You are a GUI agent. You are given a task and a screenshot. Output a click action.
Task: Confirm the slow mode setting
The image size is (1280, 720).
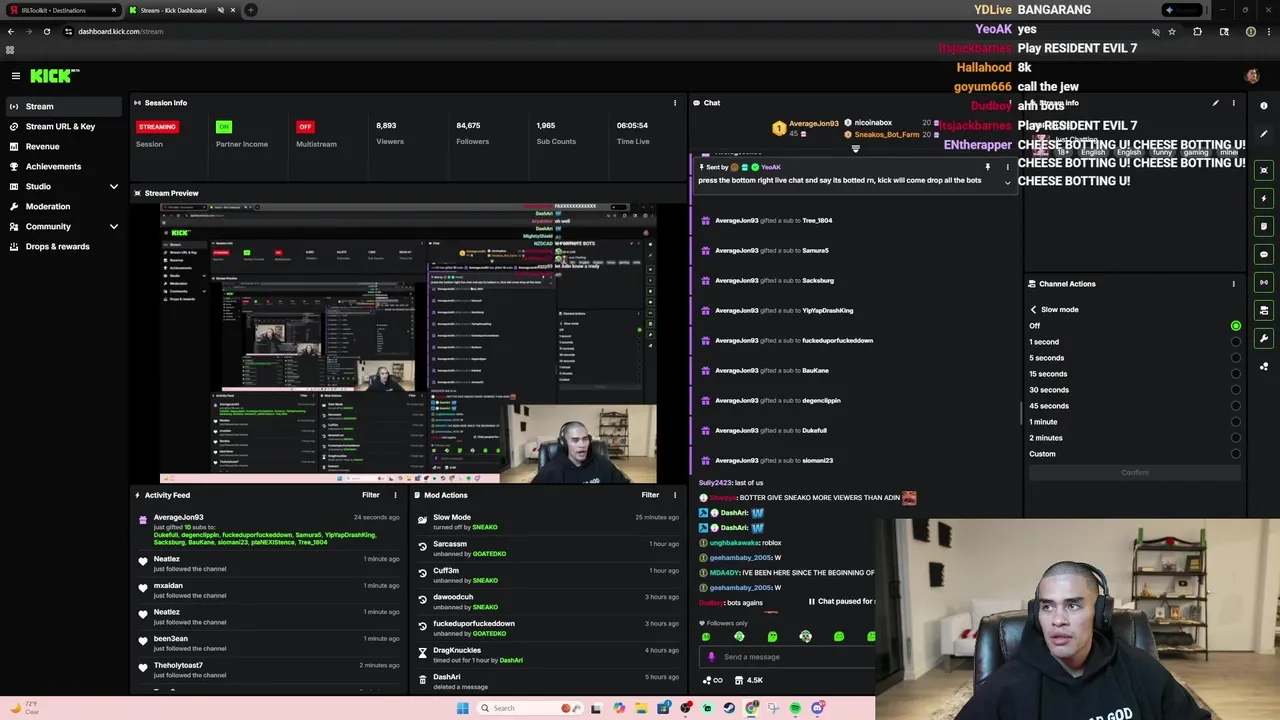tap(1134, 472)
